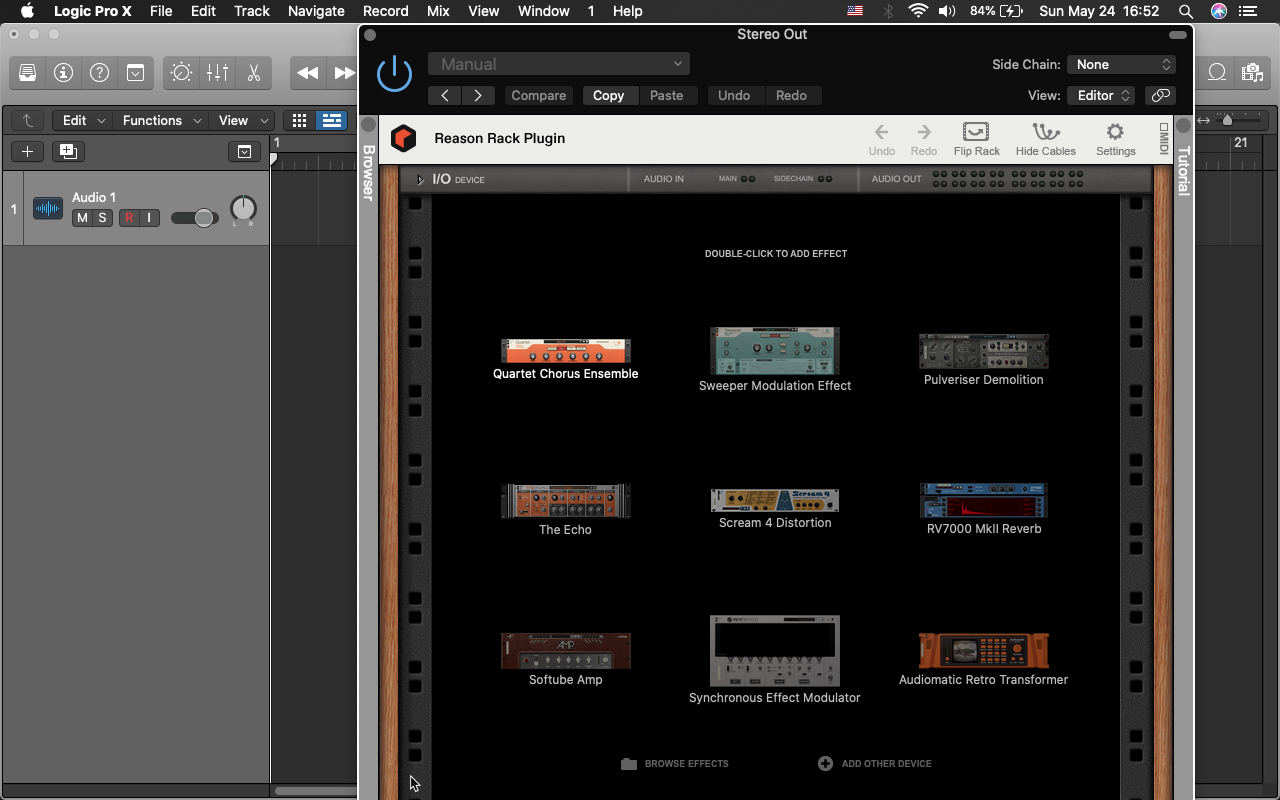This screenshot has height=800, width=1280.
Task: Select The Echo device
Action: [566, 510]
